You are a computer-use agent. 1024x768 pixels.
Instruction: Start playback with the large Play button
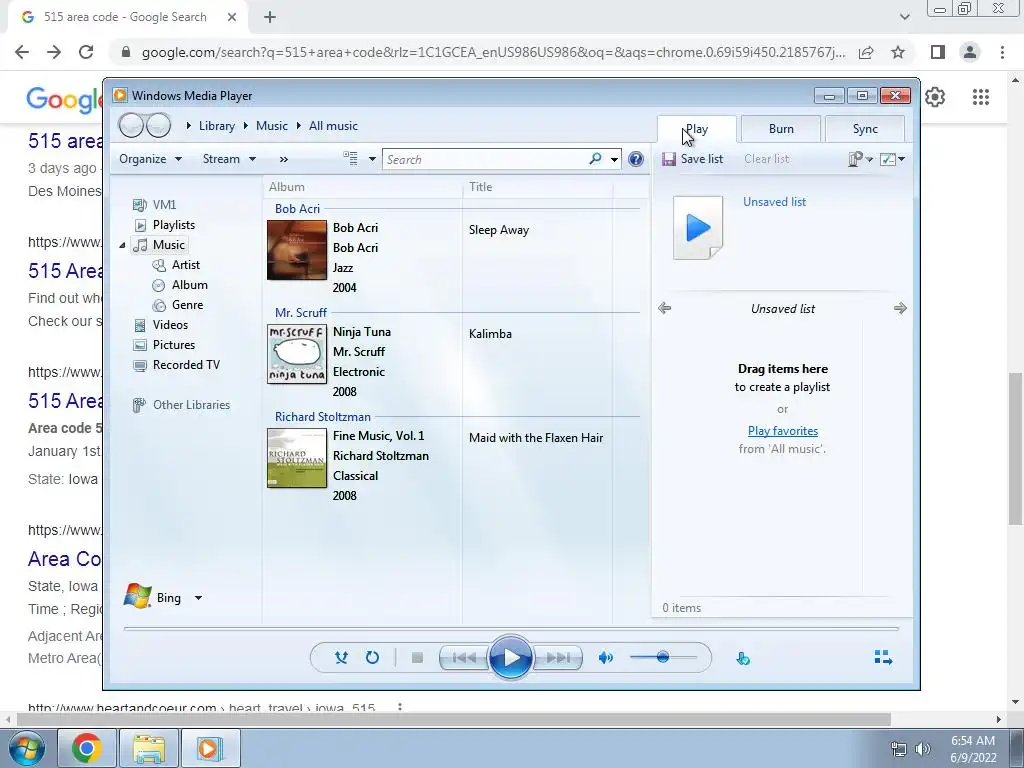click(x=510, y=658)
